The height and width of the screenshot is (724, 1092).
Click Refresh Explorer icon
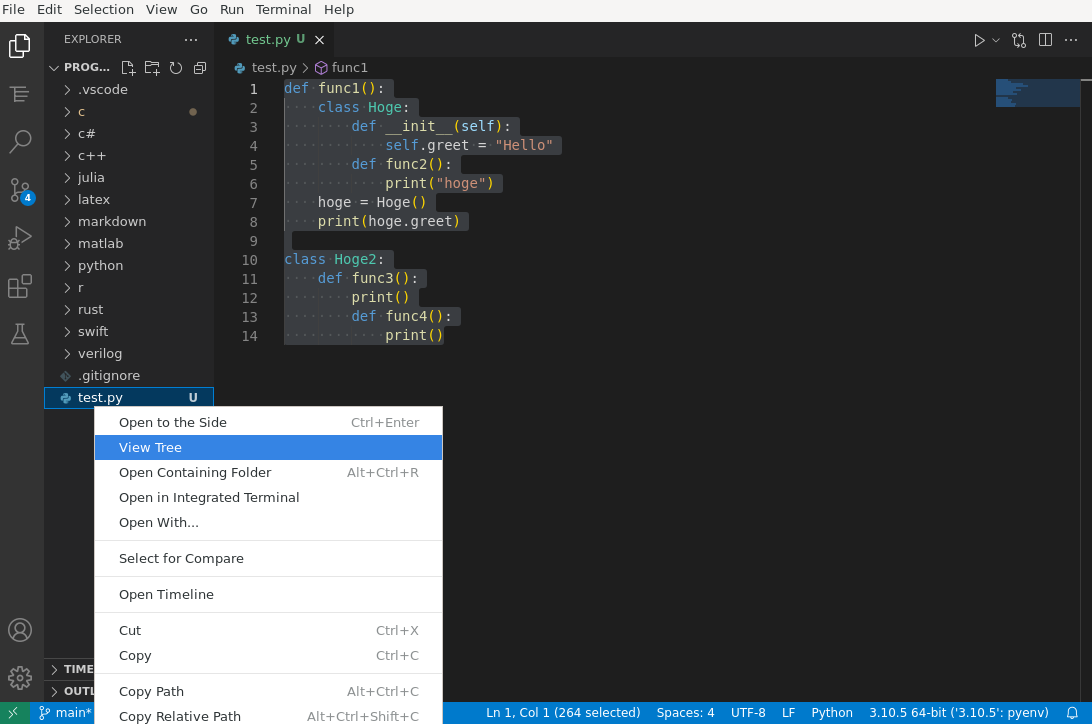(x=176, y=67)
